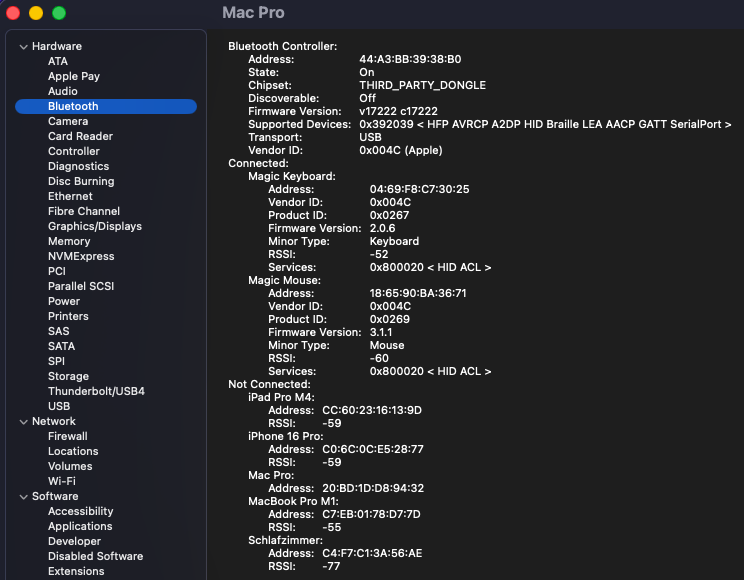Screen dimensions: 744x580
Task: Select the Software group label
Action: coord(55,496)
